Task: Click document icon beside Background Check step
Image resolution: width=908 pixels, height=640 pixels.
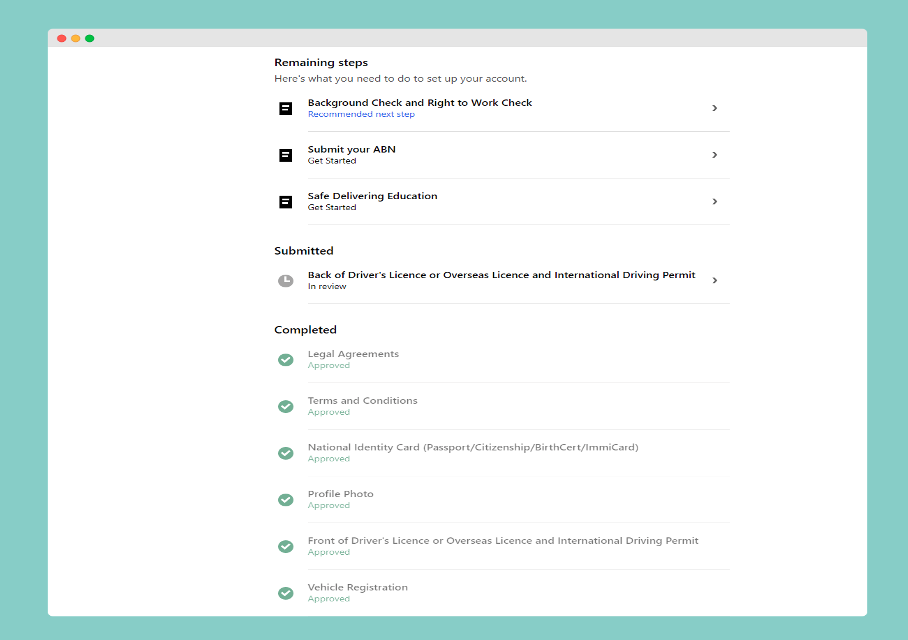Action: [x=286, y=108]
